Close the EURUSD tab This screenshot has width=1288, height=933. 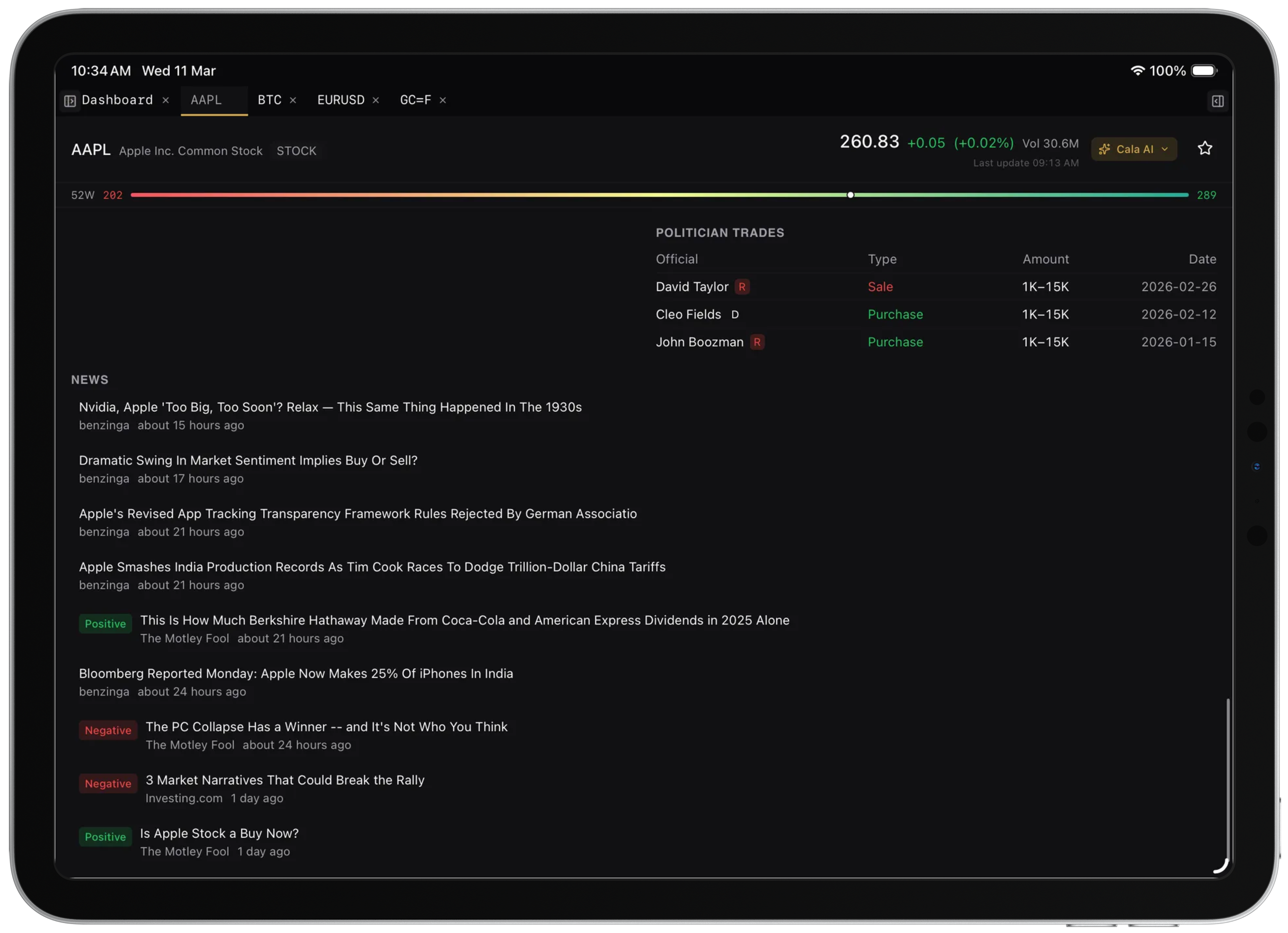(x=376, y=100)
